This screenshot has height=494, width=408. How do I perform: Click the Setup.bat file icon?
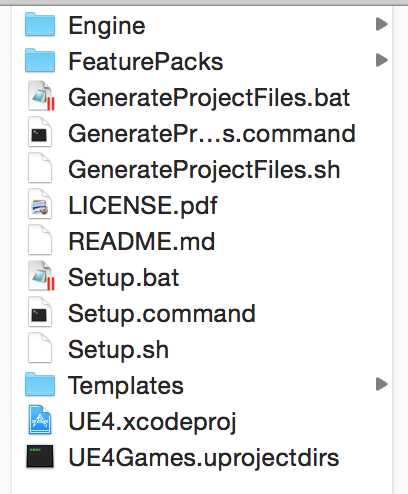coord(41,276)
